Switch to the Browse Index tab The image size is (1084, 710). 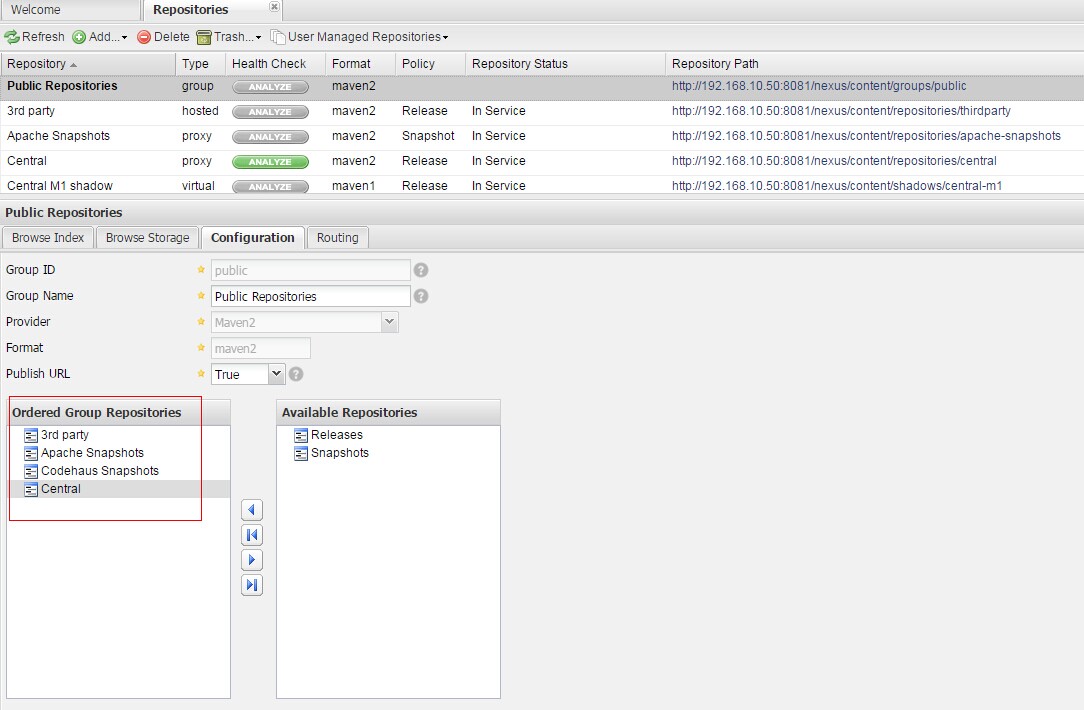click(x=48, y=238)
